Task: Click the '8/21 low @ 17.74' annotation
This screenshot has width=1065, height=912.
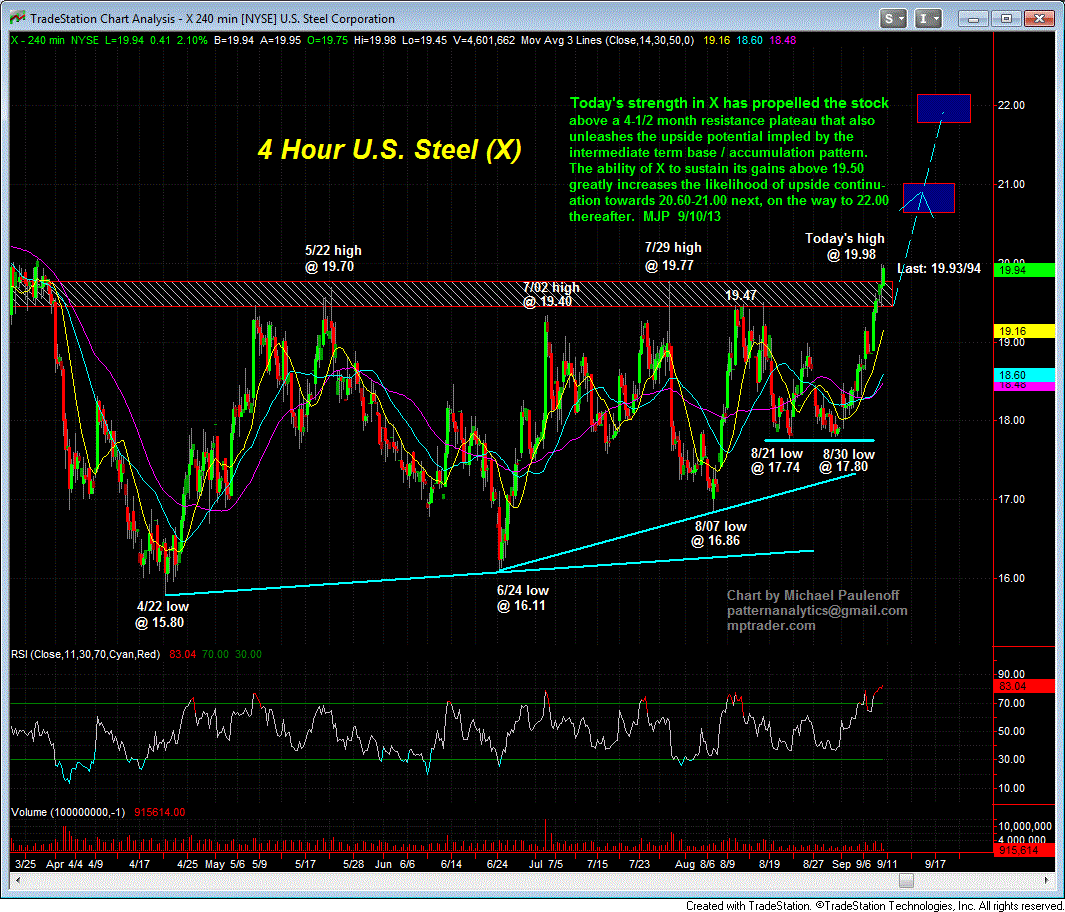Action: (776, 460)
